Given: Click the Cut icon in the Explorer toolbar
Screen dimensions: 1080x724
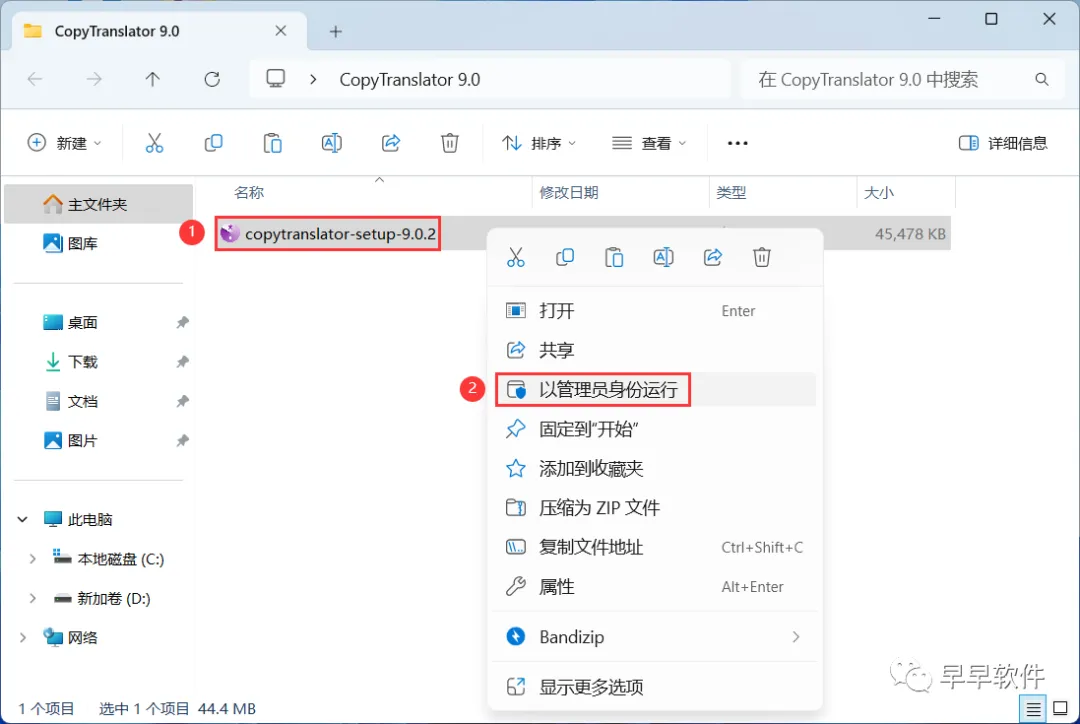Looking at the screenshot, I should click(154, 143).
